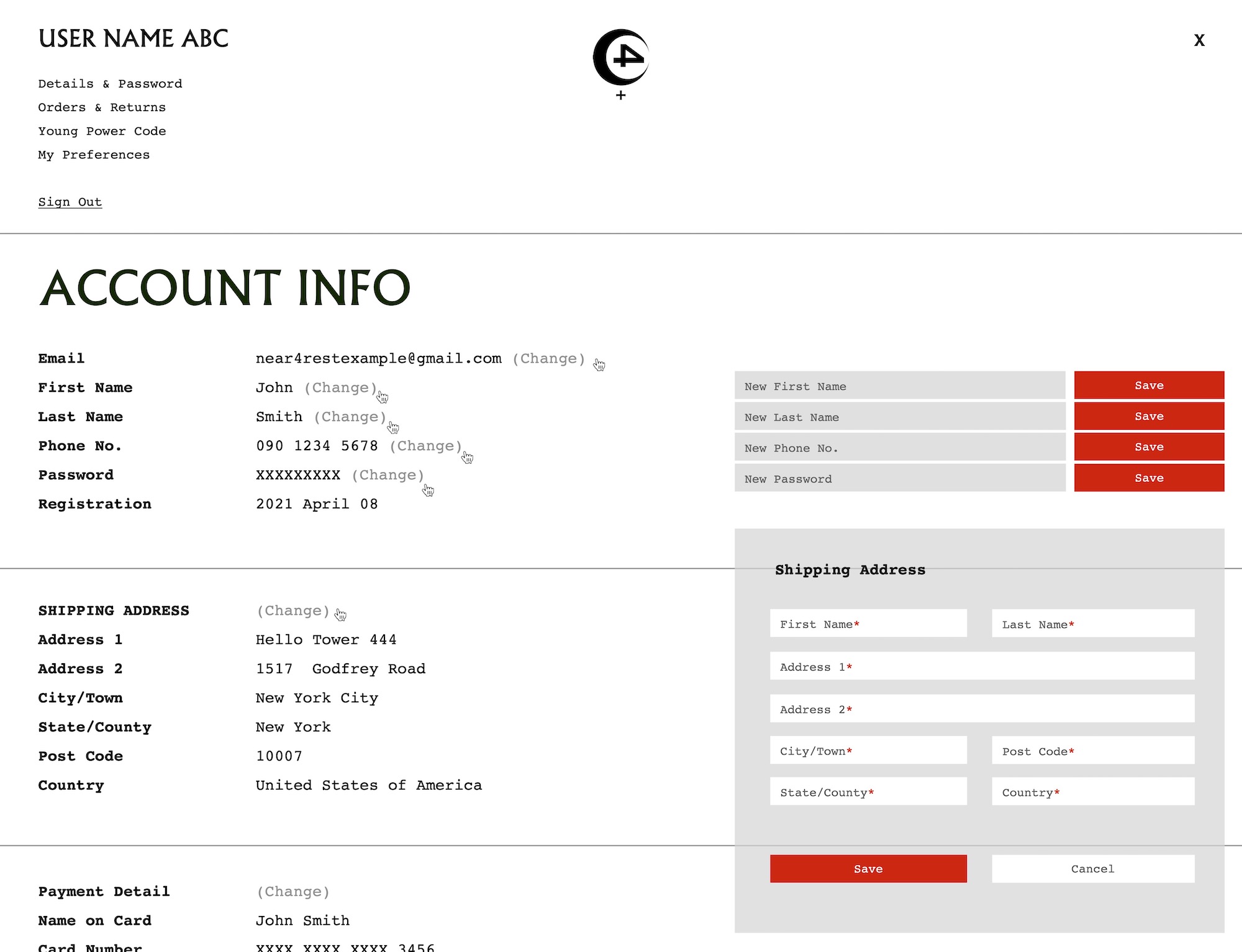Focus the New Phone No. field
The height and width of the screenshot is (952, 1242).
point(900,447)
